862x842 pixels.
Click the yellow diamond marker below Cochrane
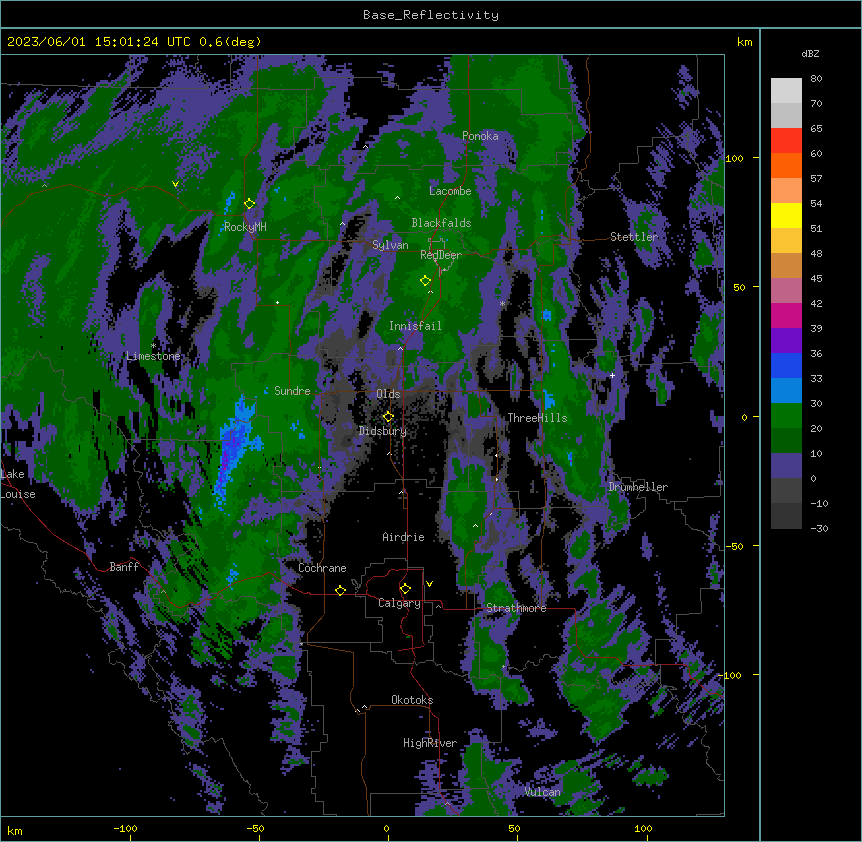[x=340, y=590]
